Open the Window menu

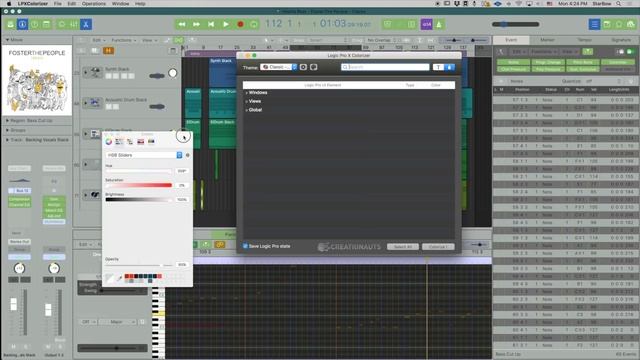click(x=120, y=3)
